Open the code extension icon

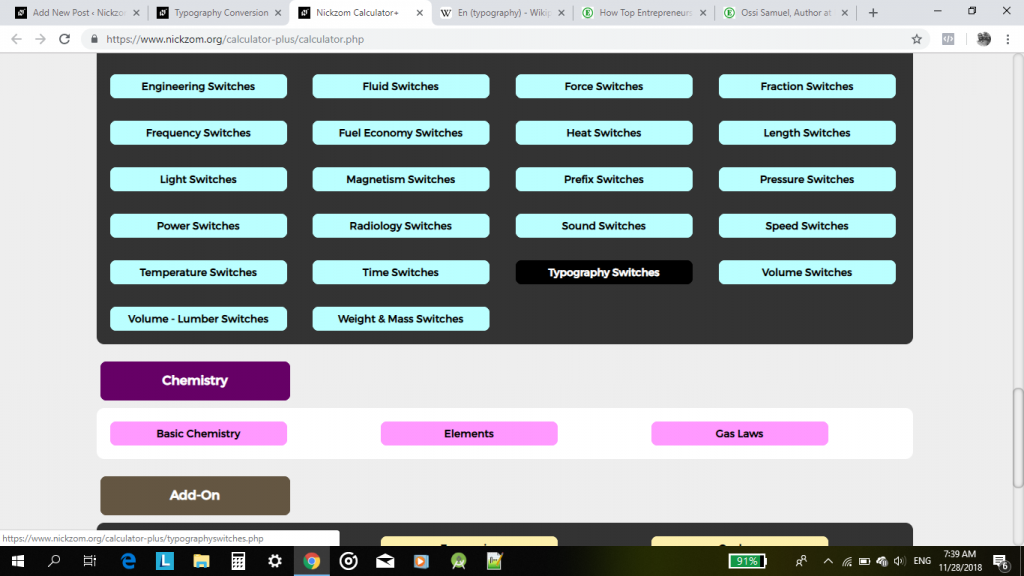pos(948,39)
